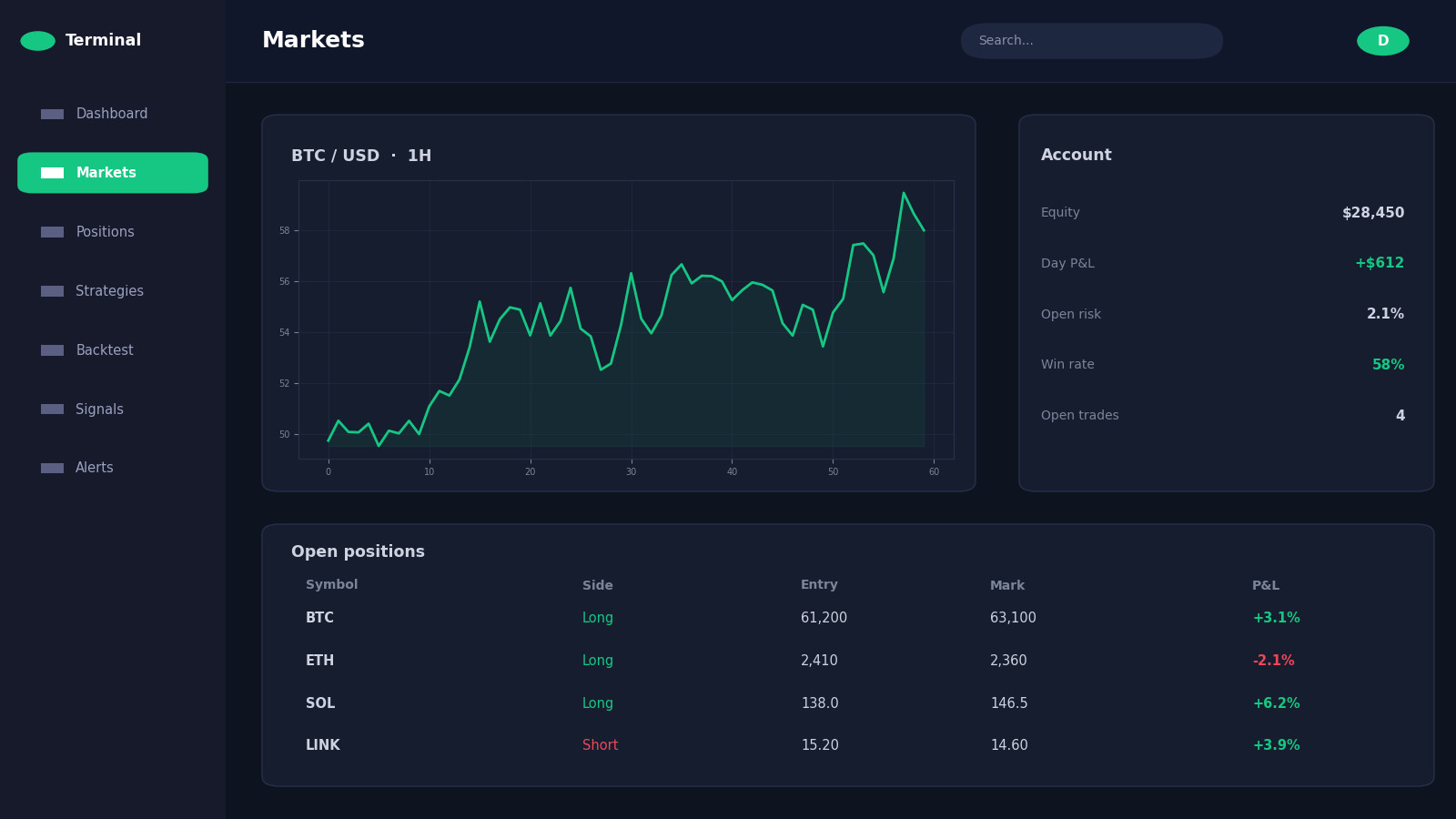Viewport: 1456px width, 819px height.
Task: Click LINK entry price 15.20
Action: coord(820,746)
